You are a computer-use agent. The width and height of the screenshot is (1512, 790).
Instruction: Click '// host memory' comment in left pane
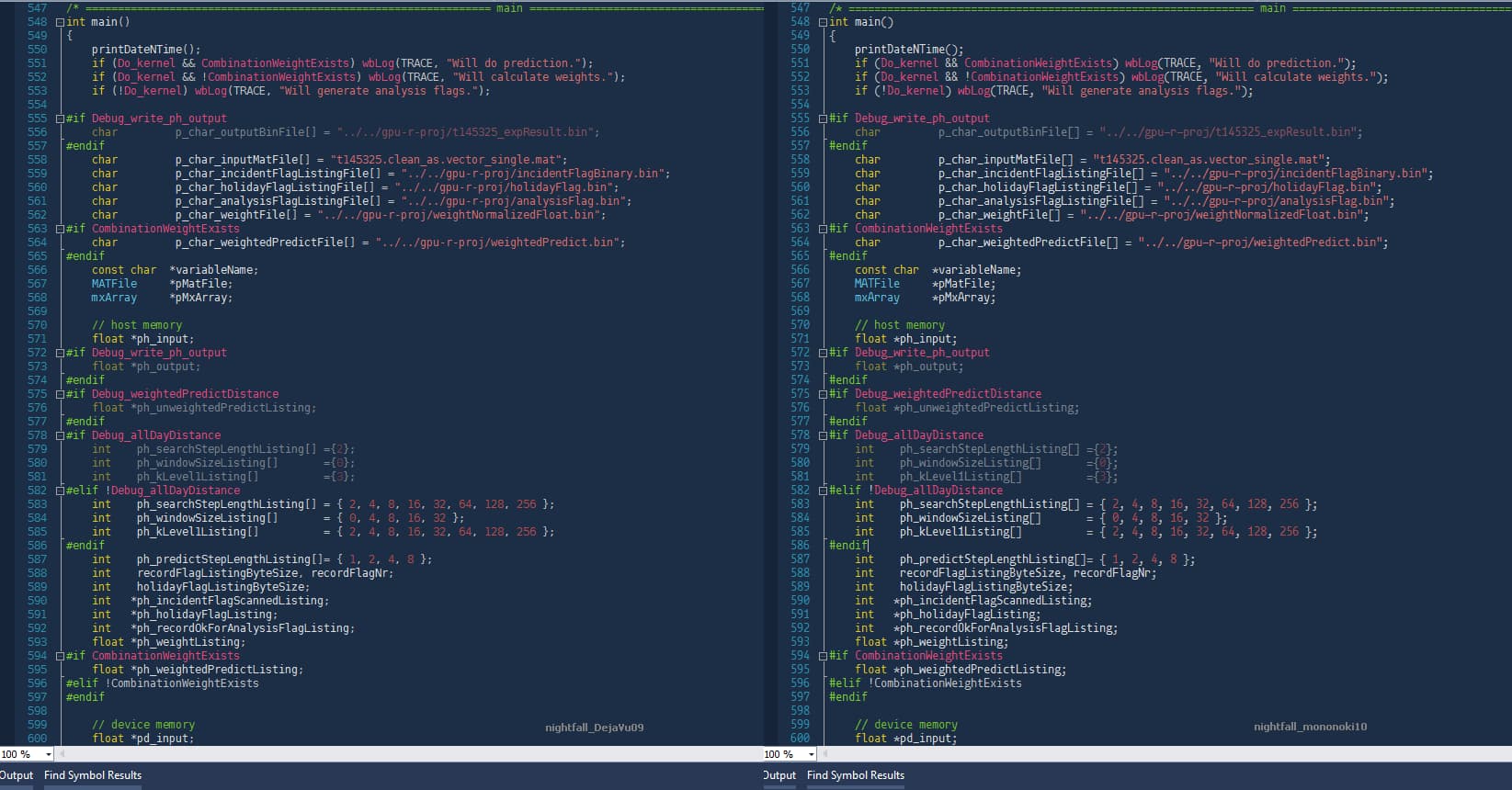coord(137,325)
